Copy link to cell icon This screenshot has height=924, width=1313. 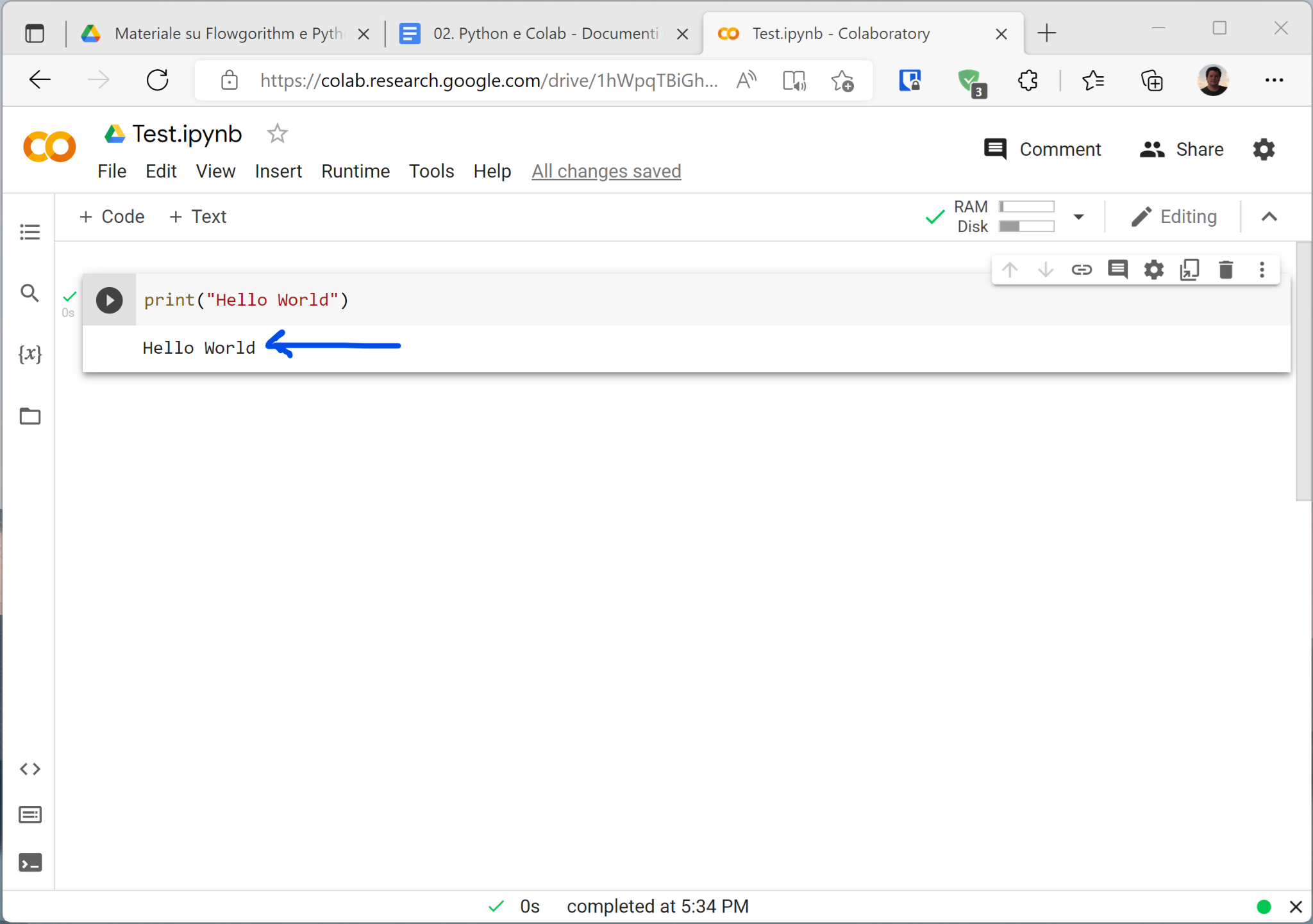coord(1082,270)
